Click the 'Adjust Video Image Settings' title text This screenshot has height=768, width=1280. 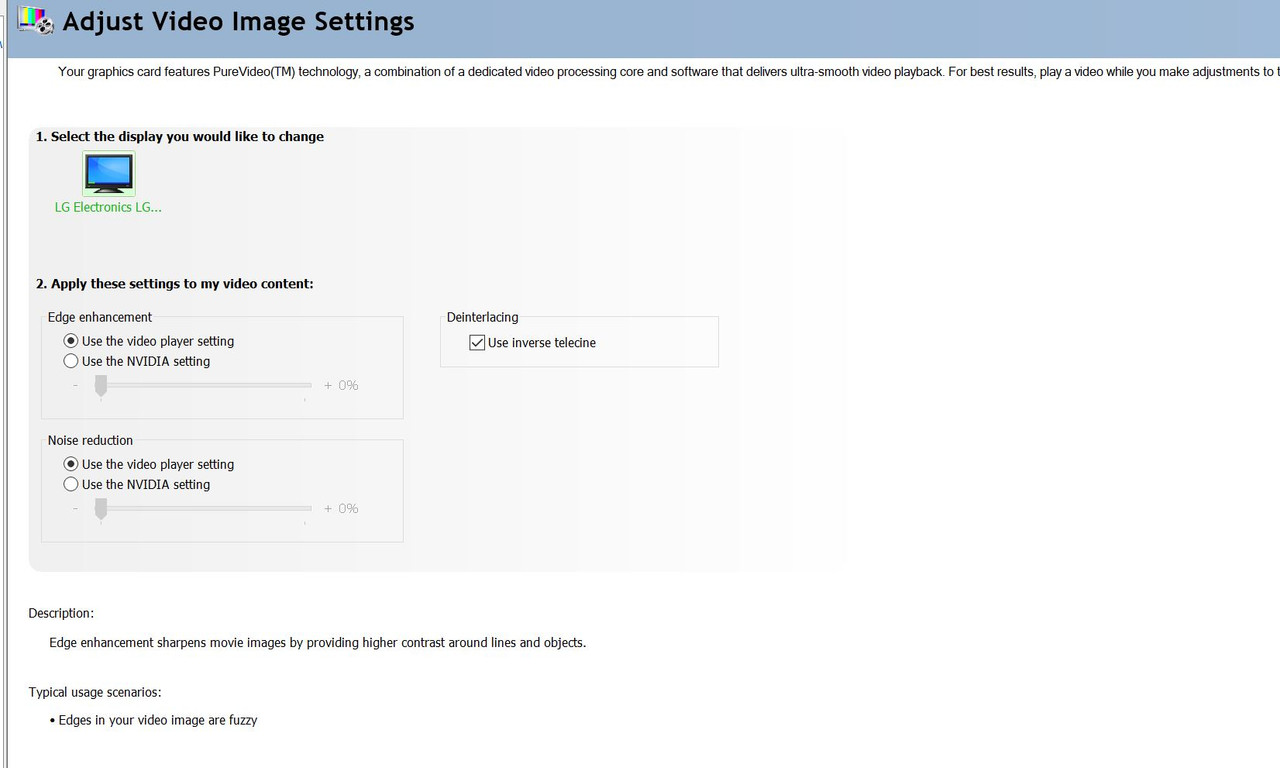[238, 21]
